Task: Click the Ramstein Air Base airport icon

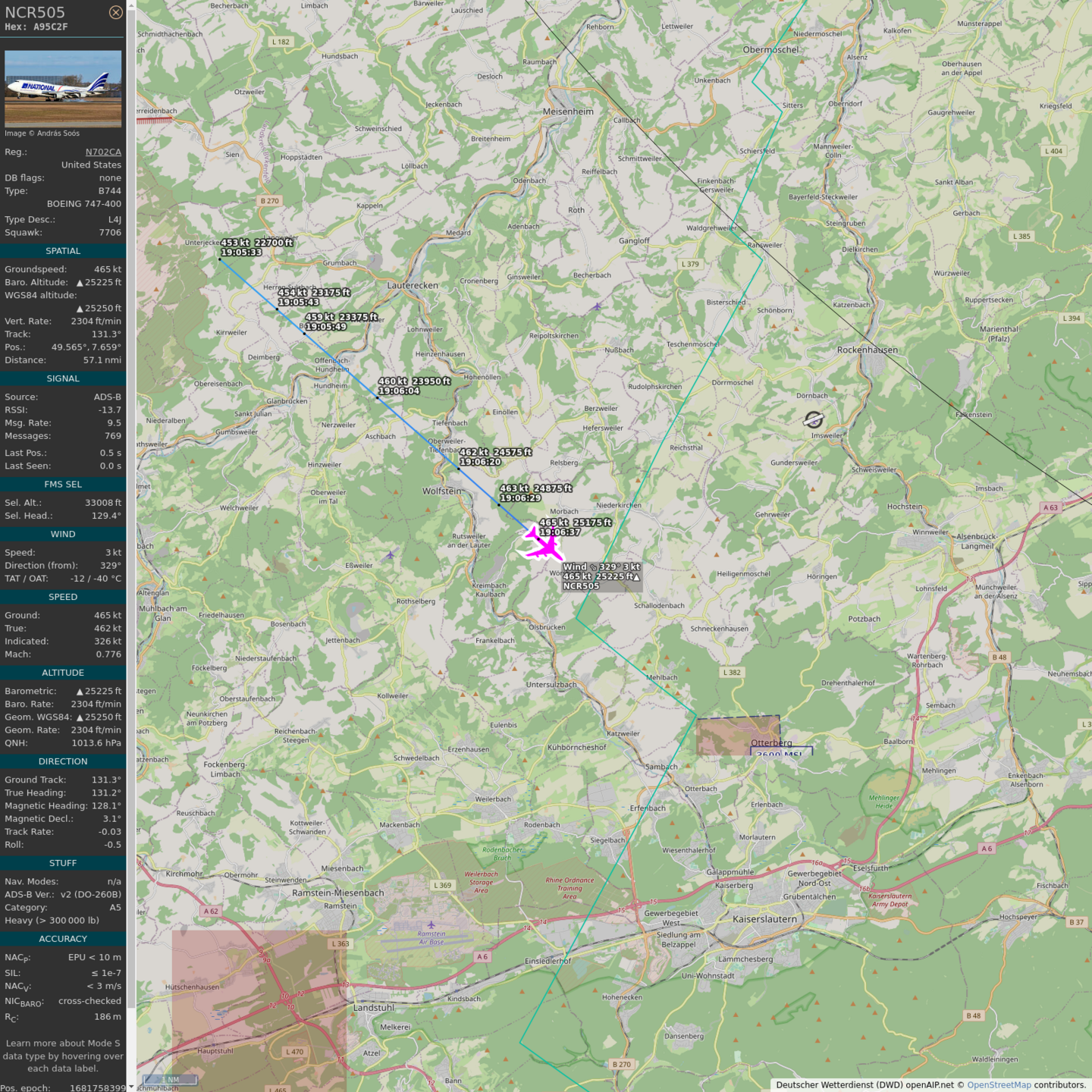Action: coord(431,924)
